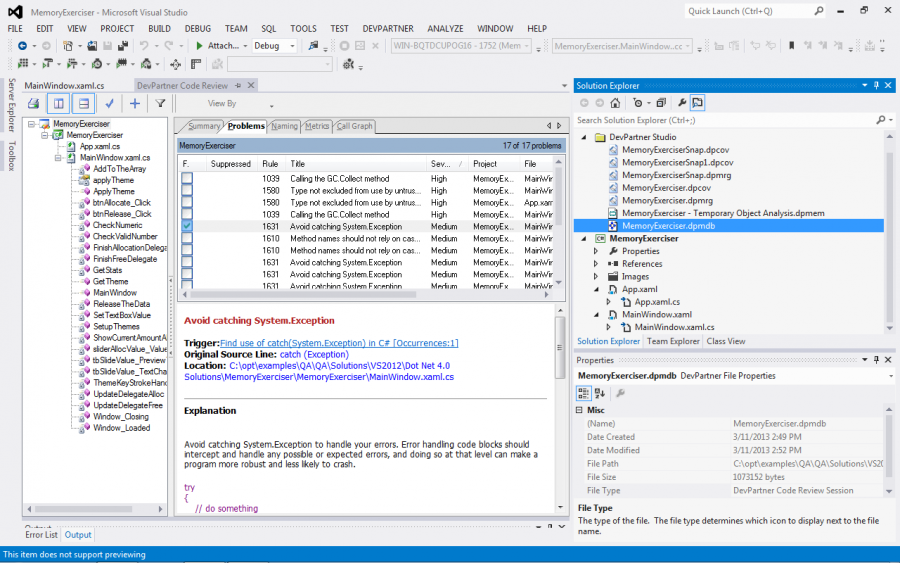The width and height of the screenshot is (900, 563).
Task: Click the filter funnel icon in Code Review
Action: pyautogui.click(x=160, y=104)
